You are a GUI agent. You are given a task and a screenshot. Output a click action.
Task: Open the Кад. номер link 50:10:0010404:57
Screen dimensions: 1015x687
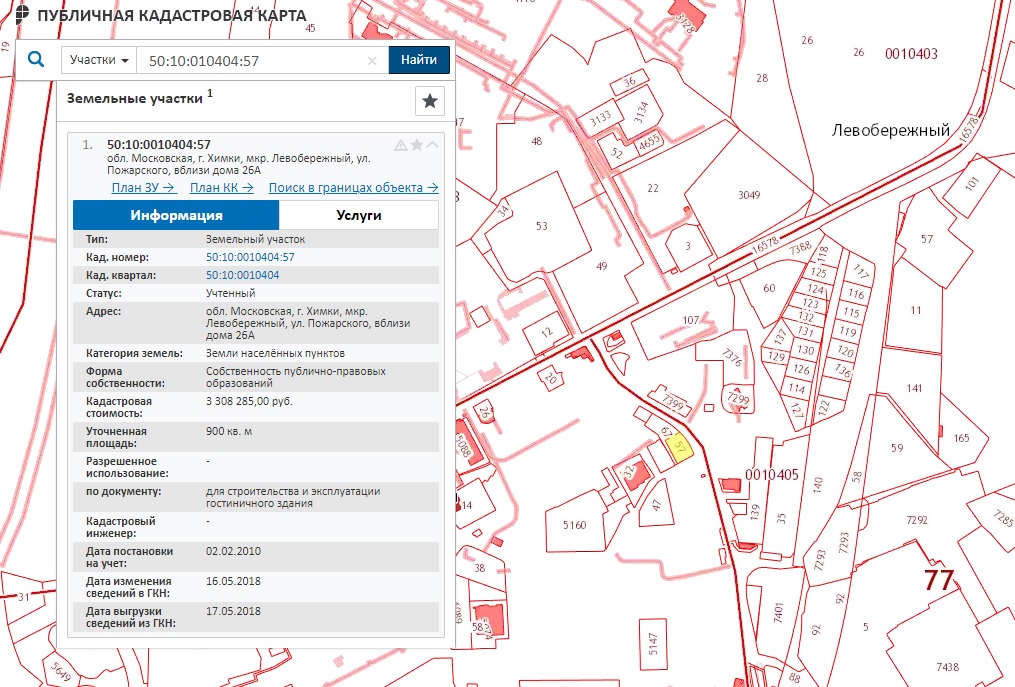250,257
